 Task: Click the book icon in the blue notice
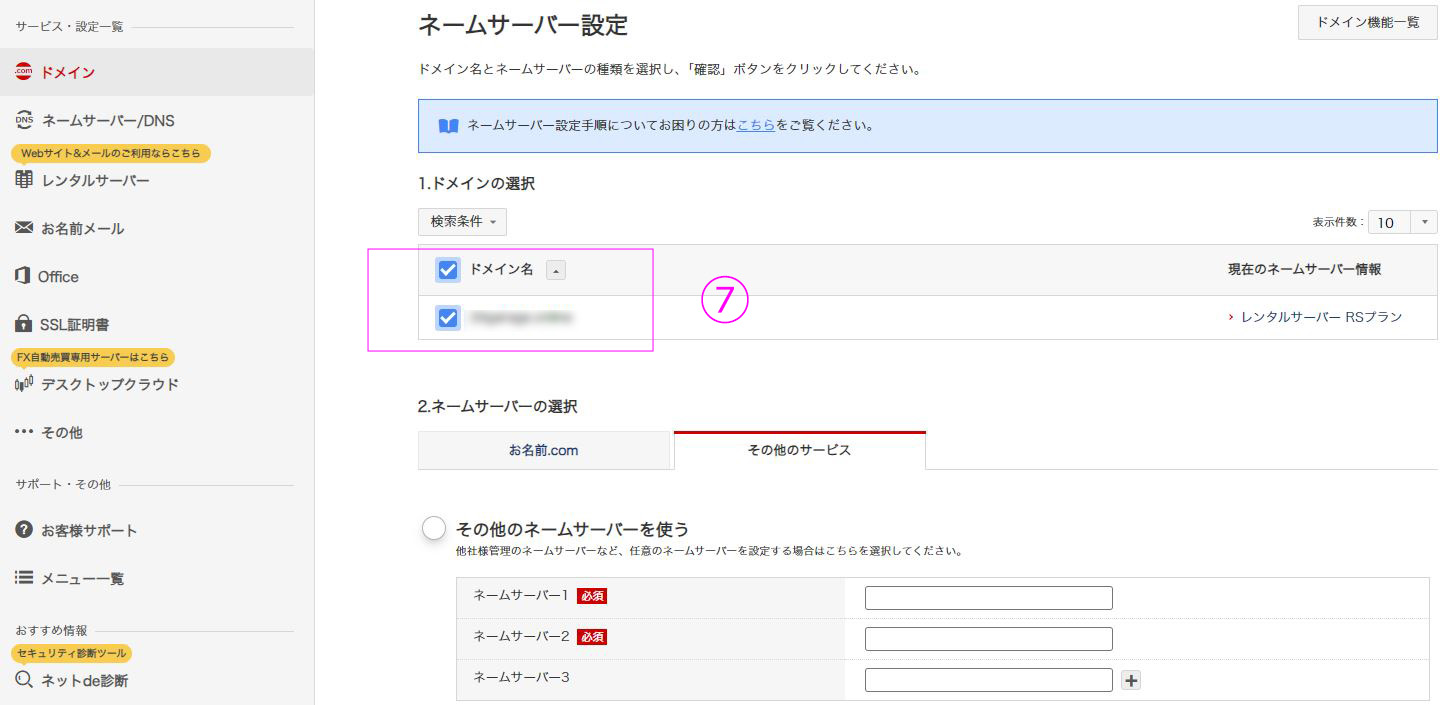(448, 126)
